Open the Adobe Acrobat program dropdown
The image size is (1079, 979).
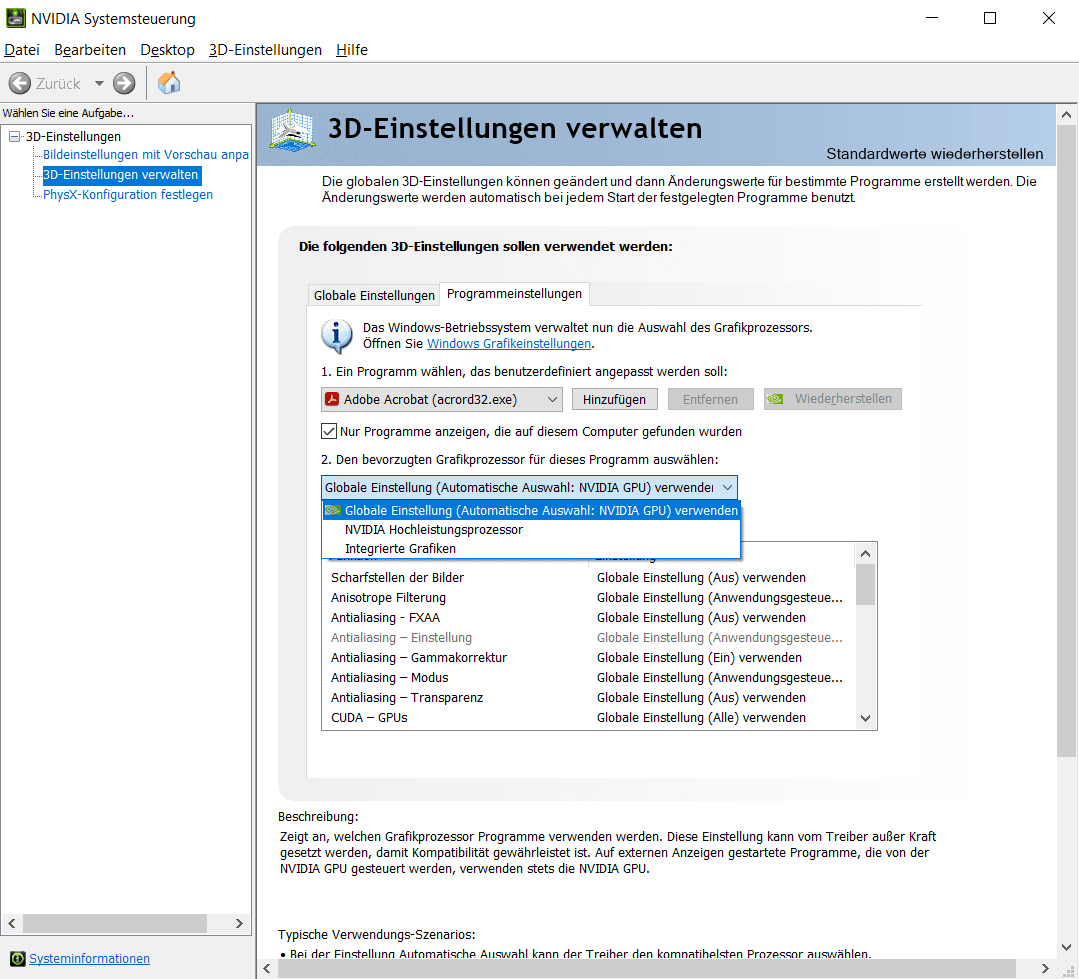(442, 400)
